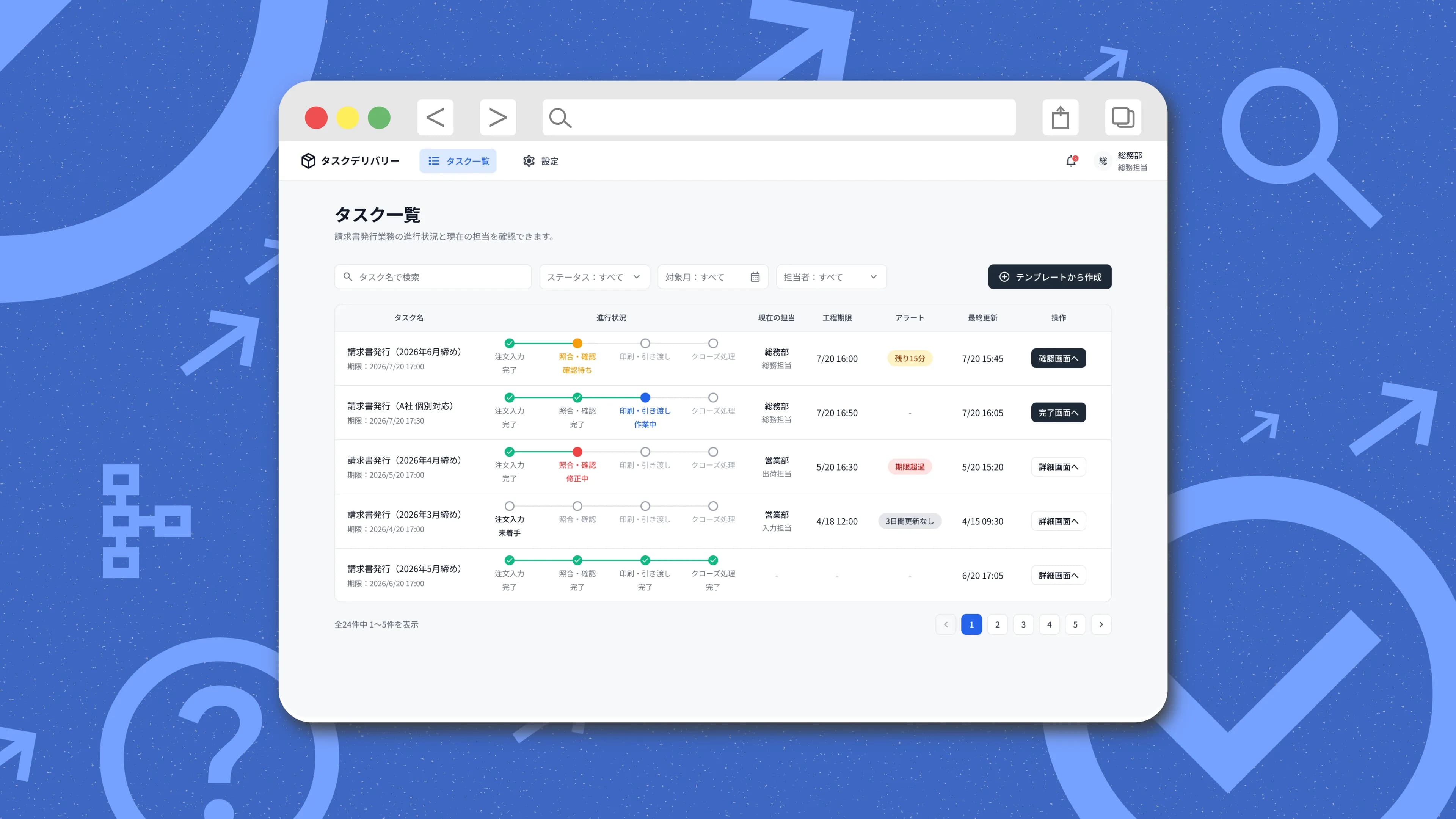Screen dimensions: 1456x819
Task: Open the notification bell
Action: [x=1071, y=161]
